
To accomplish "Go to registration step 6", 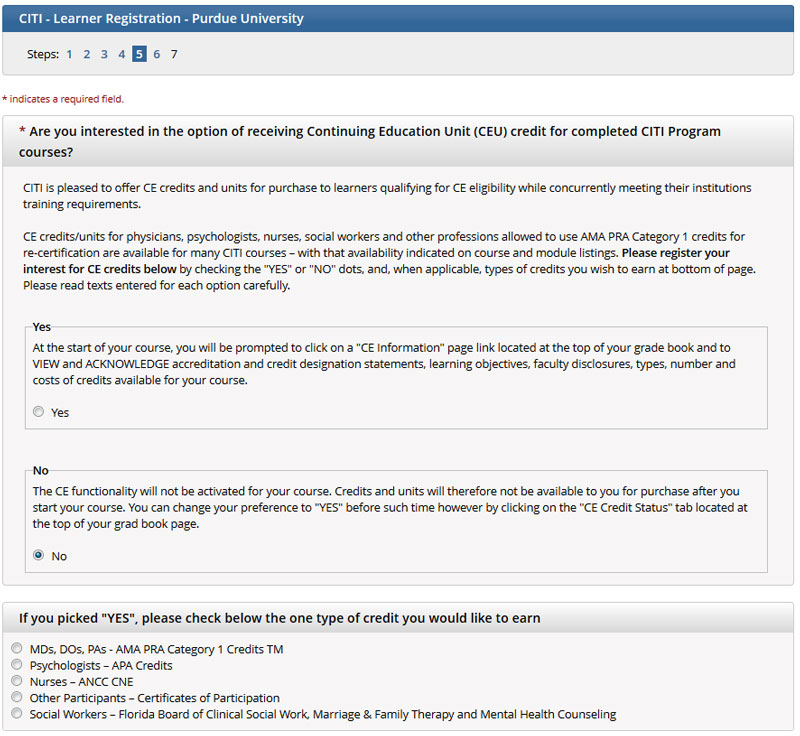I will tap(157, 54).
